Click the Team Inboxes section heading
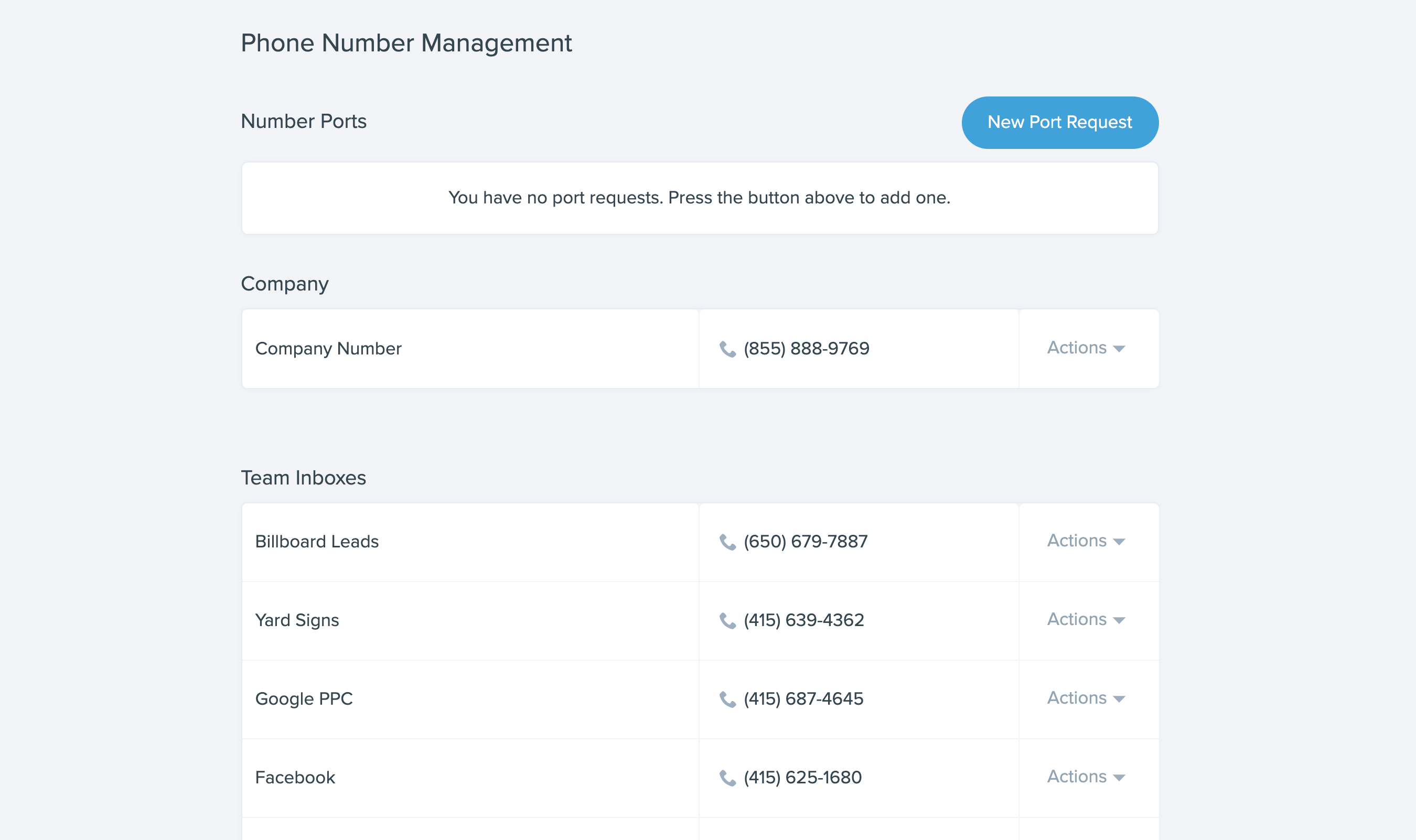 [304, 477]
